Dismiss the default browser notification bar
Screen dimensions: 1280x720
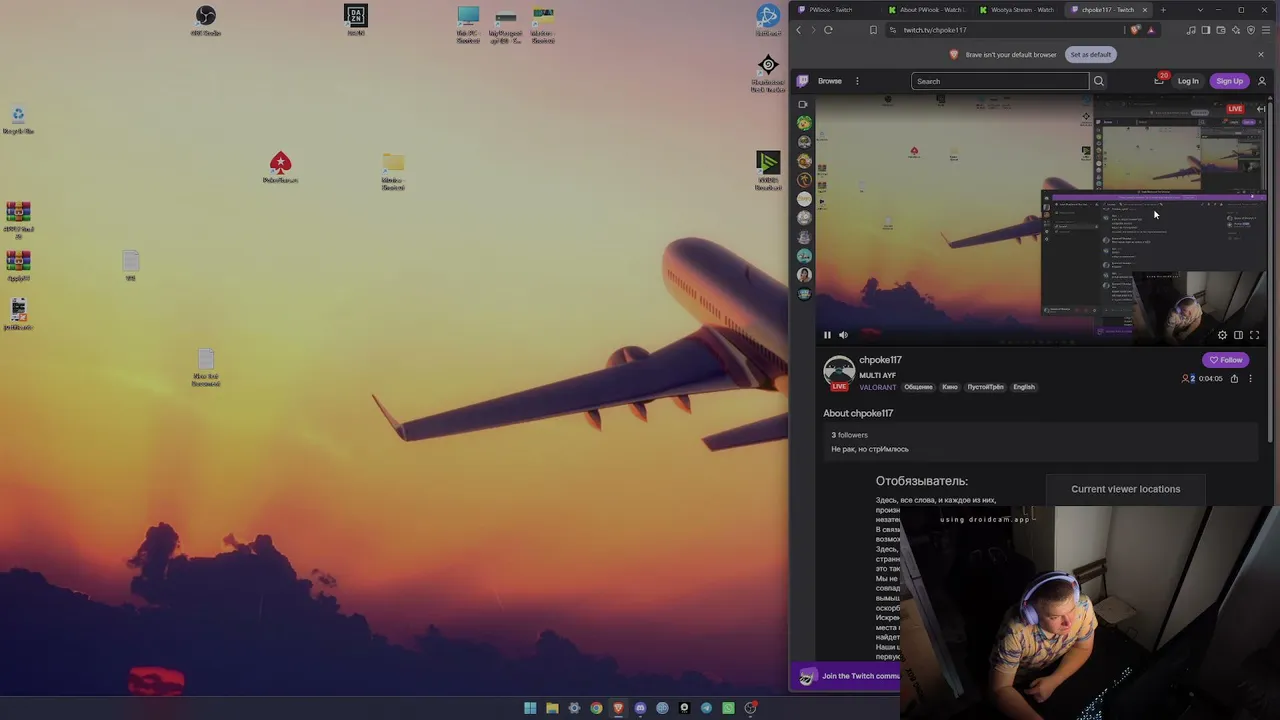point(1260,54)
